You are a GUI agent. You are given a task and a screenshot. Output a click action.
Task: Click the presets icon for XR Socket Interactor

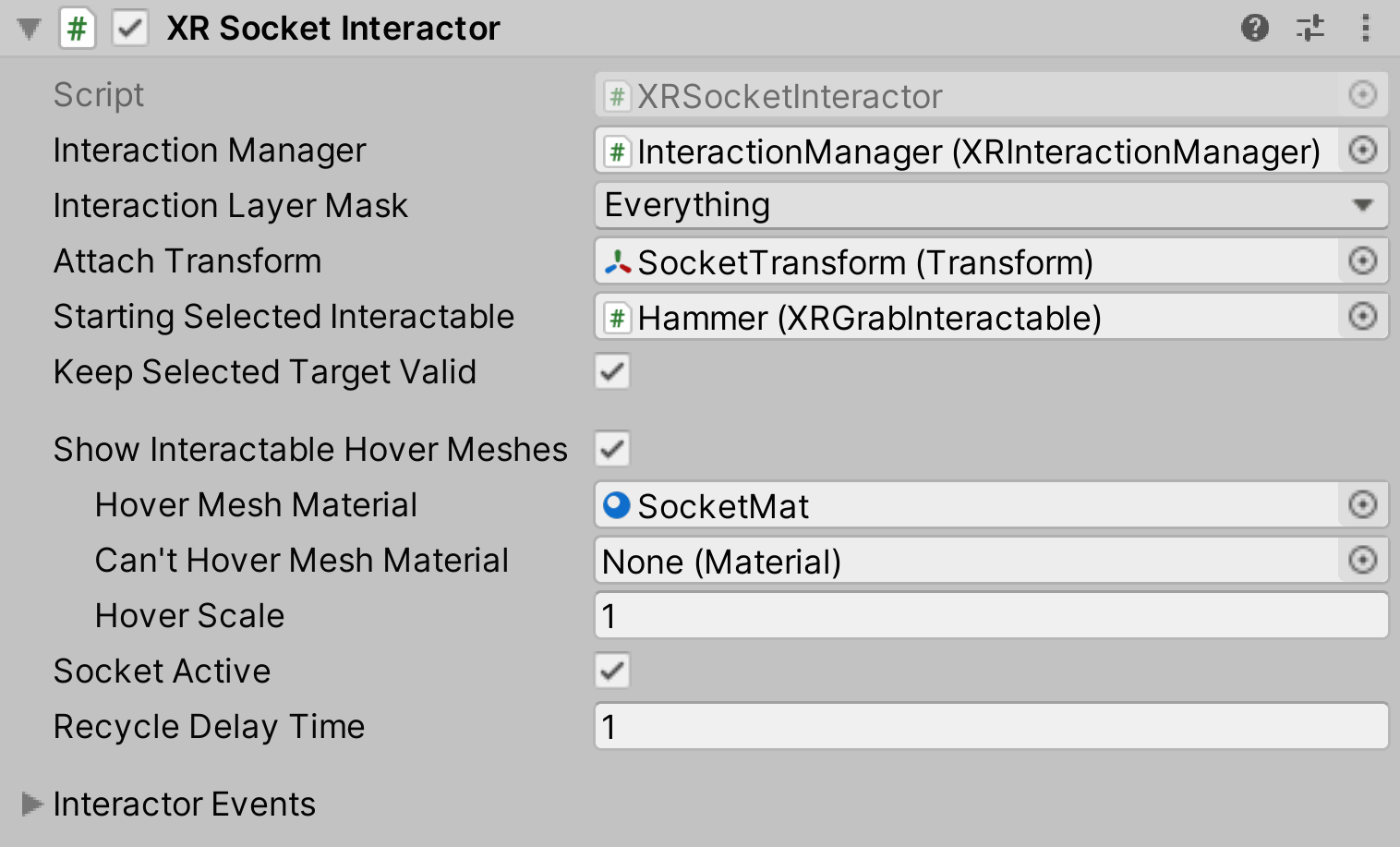pos(1310,28)
